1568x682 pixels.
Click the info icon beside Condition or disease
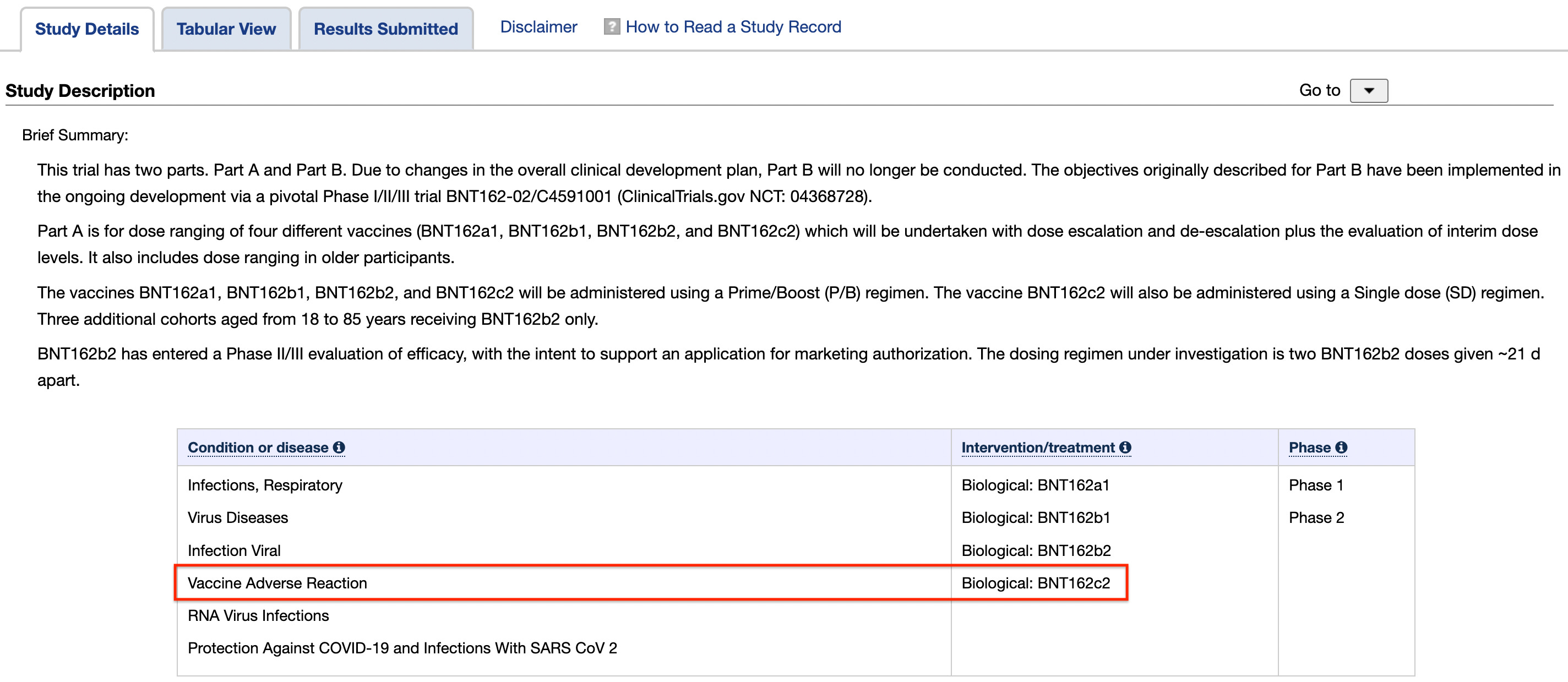pyautogui.click(x=339, y=447)
